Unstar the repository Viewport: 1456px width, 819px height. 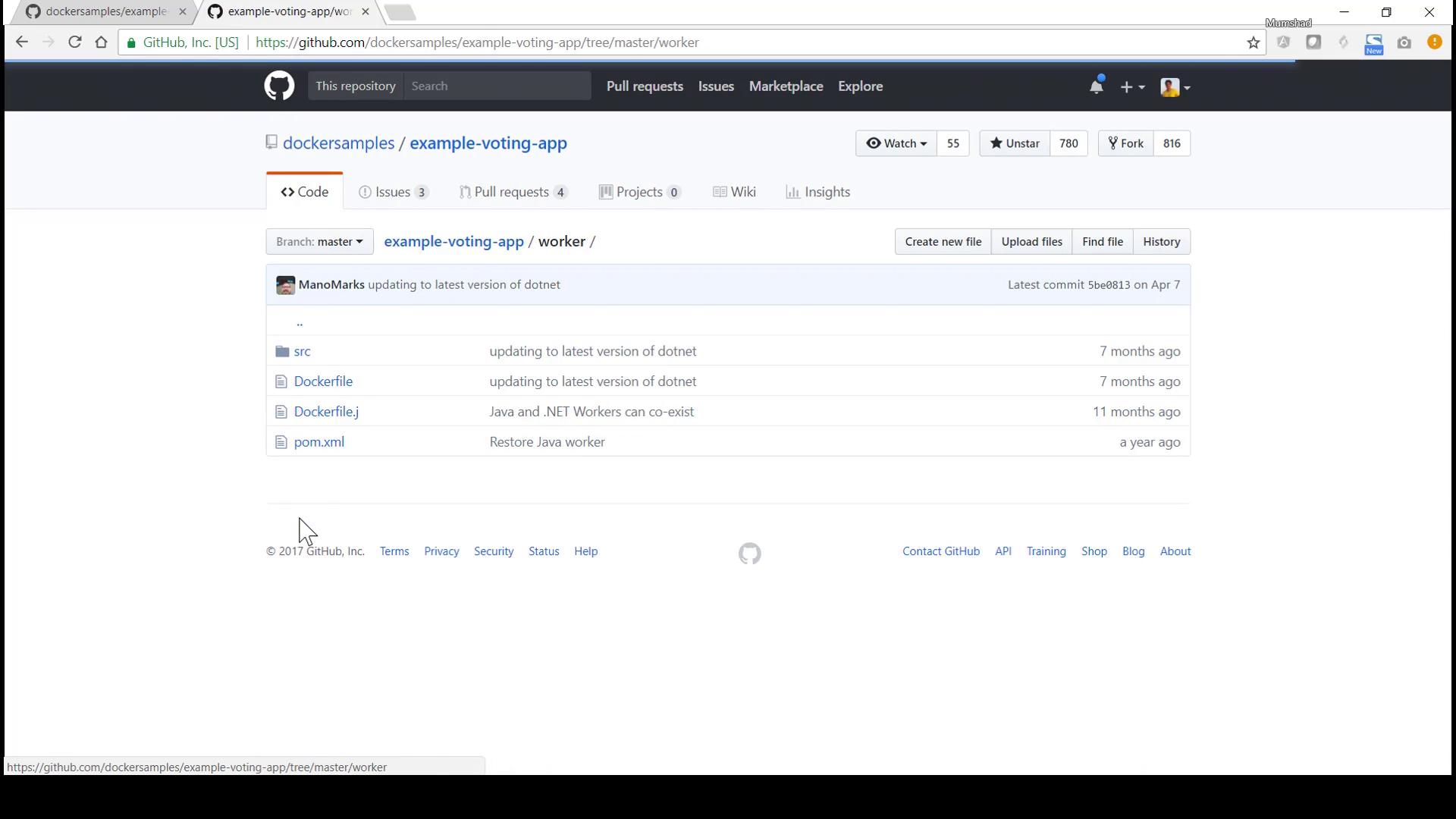point(1015,143)
